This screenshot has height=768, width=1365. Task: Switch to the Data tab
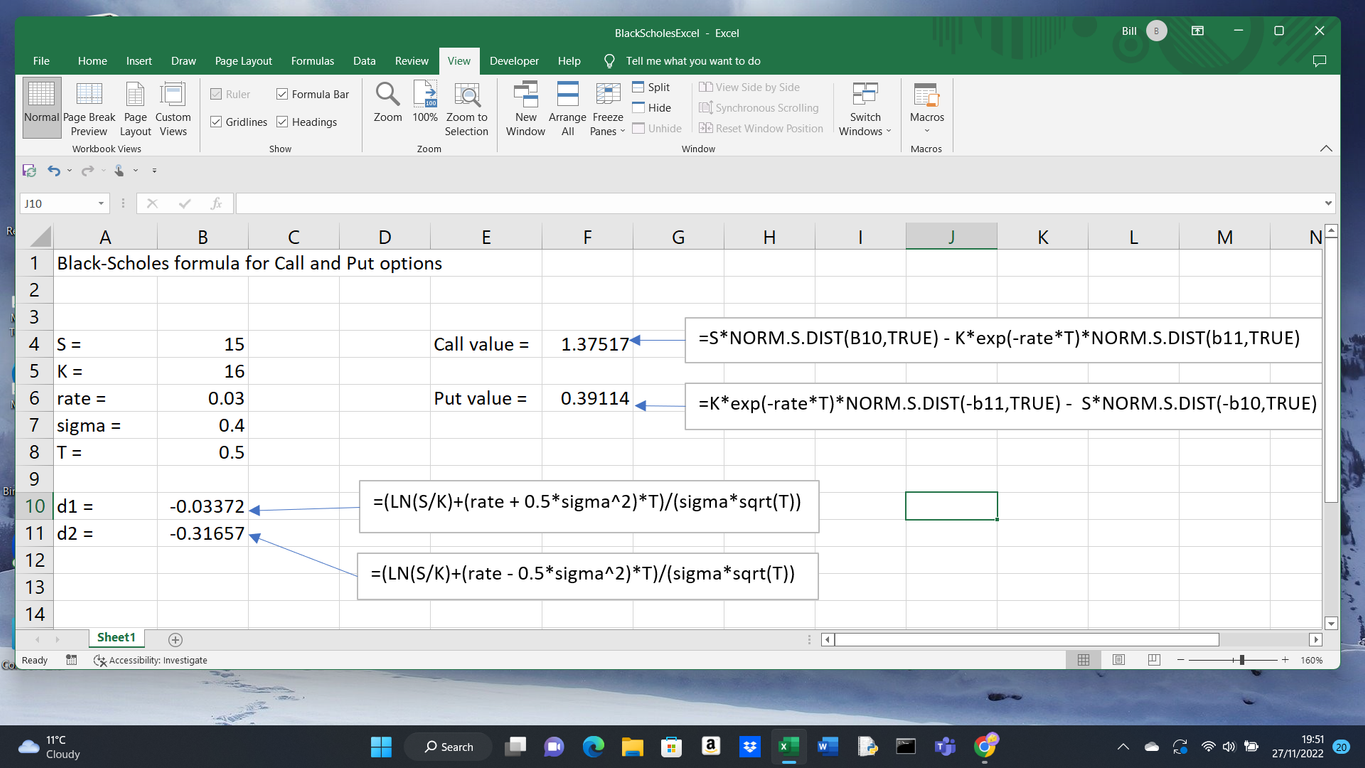364,61
